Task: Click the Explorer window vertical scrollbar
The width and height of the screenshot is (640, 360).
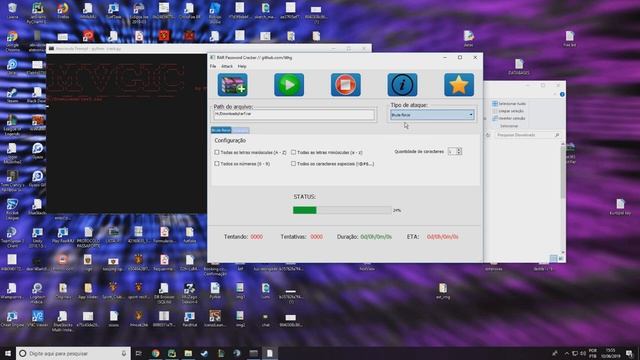Action: (563, 198)
